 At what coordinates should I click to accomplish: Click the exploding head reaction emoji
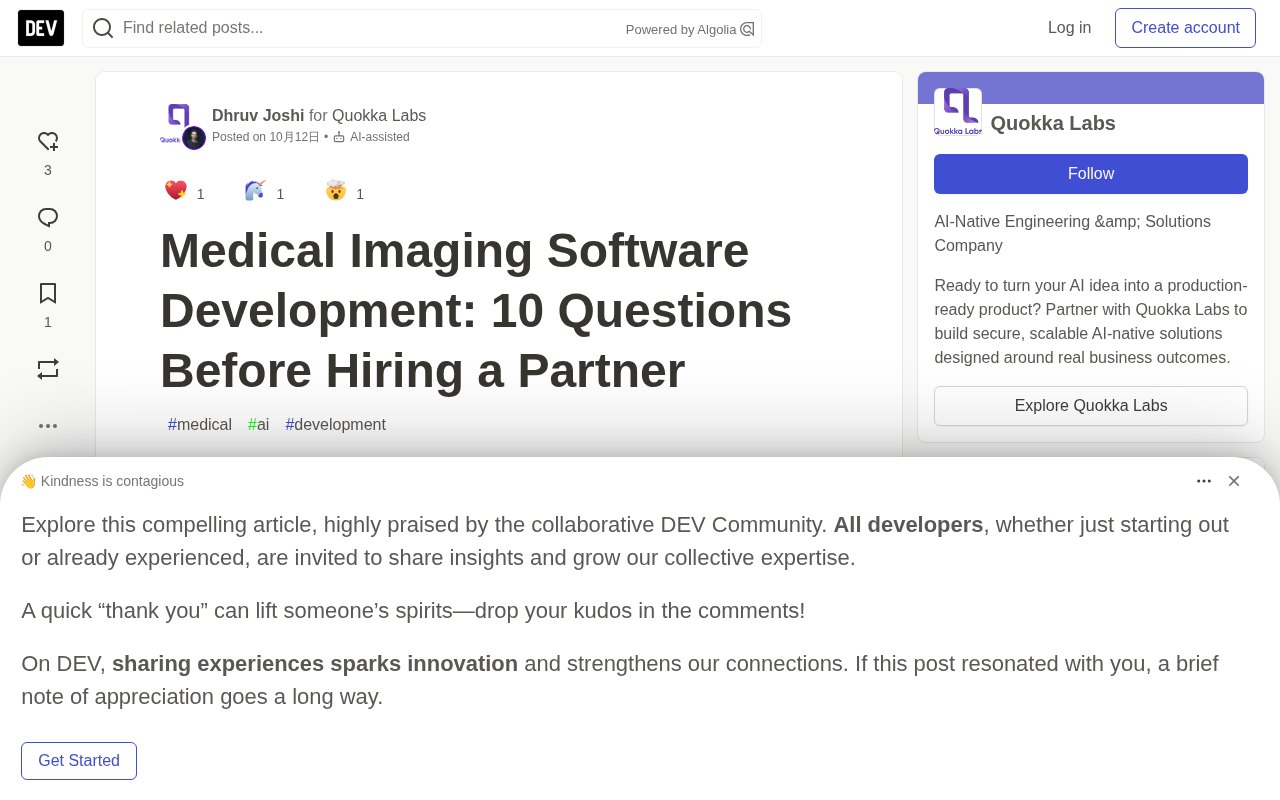pyautogui.click(x=336, y=191)
